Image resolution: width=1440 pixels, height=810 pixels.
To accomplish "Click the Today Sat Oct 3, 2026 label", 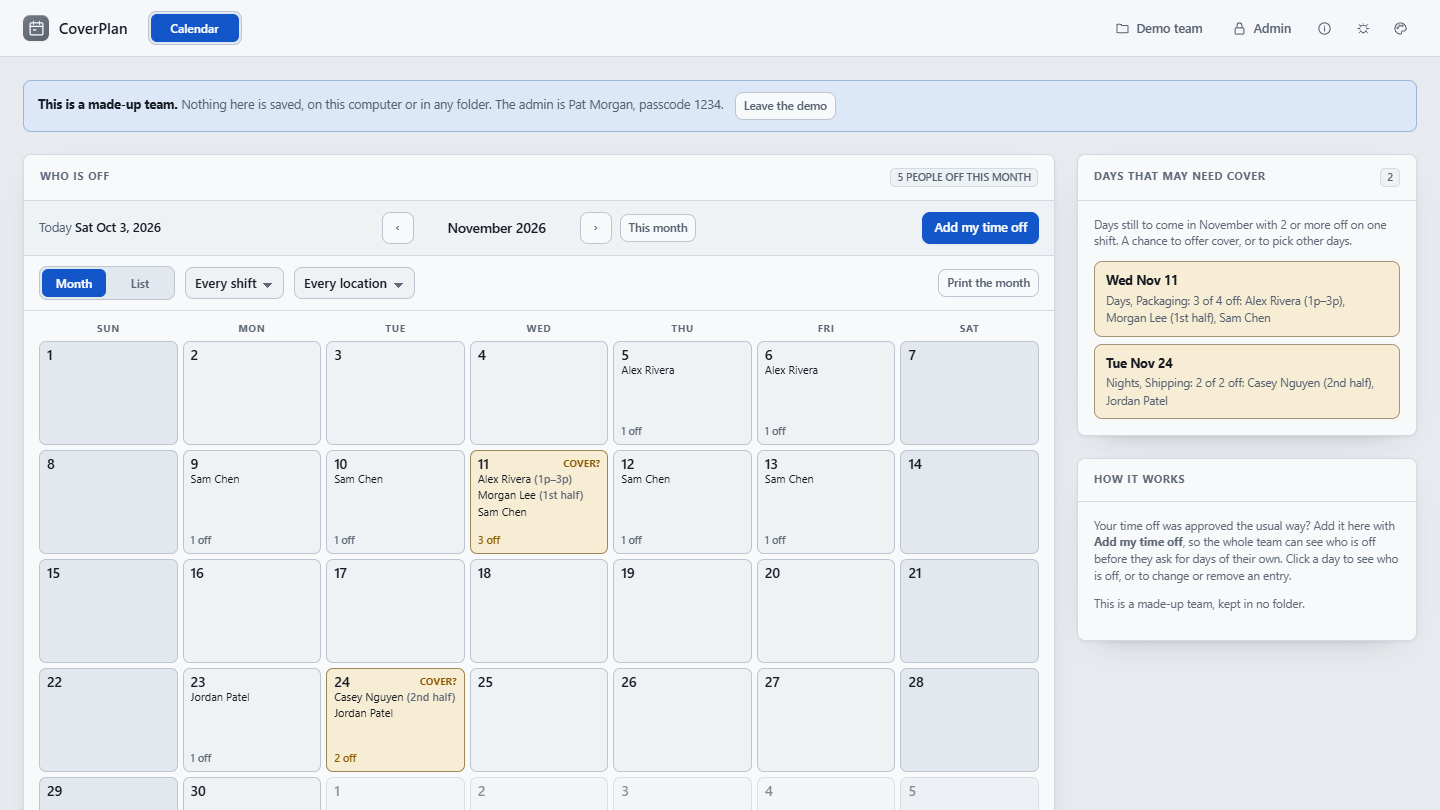I will coord(100,228).
